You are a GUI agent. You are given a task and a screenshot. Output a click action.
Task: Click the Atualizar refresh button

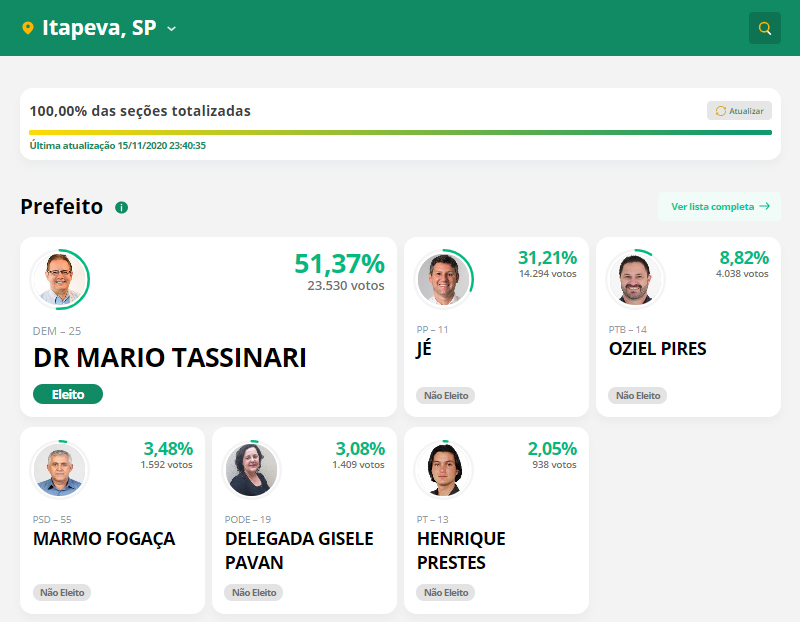[x=739, y=111]
